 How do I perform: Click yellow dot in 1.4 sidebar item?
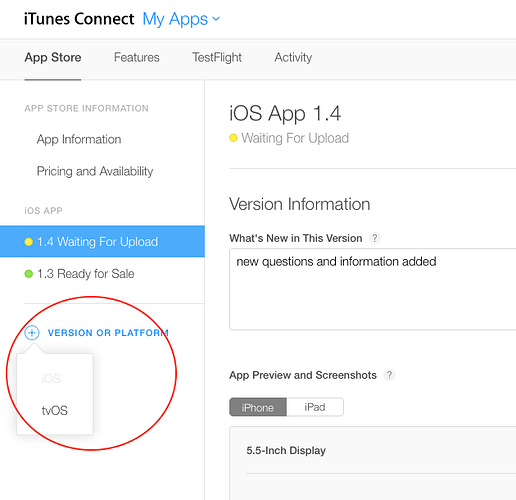pyautogui.click(x=29, y=242)
